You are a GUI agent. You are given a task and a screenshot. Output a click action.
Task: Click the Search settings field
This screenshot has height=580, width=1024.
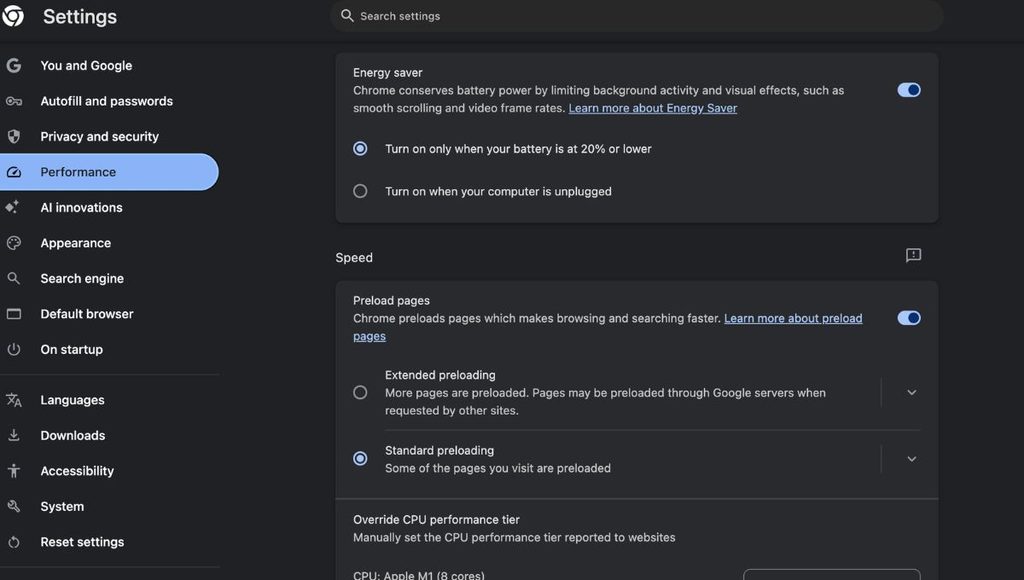pyautogui.click(x=637, y=16)
